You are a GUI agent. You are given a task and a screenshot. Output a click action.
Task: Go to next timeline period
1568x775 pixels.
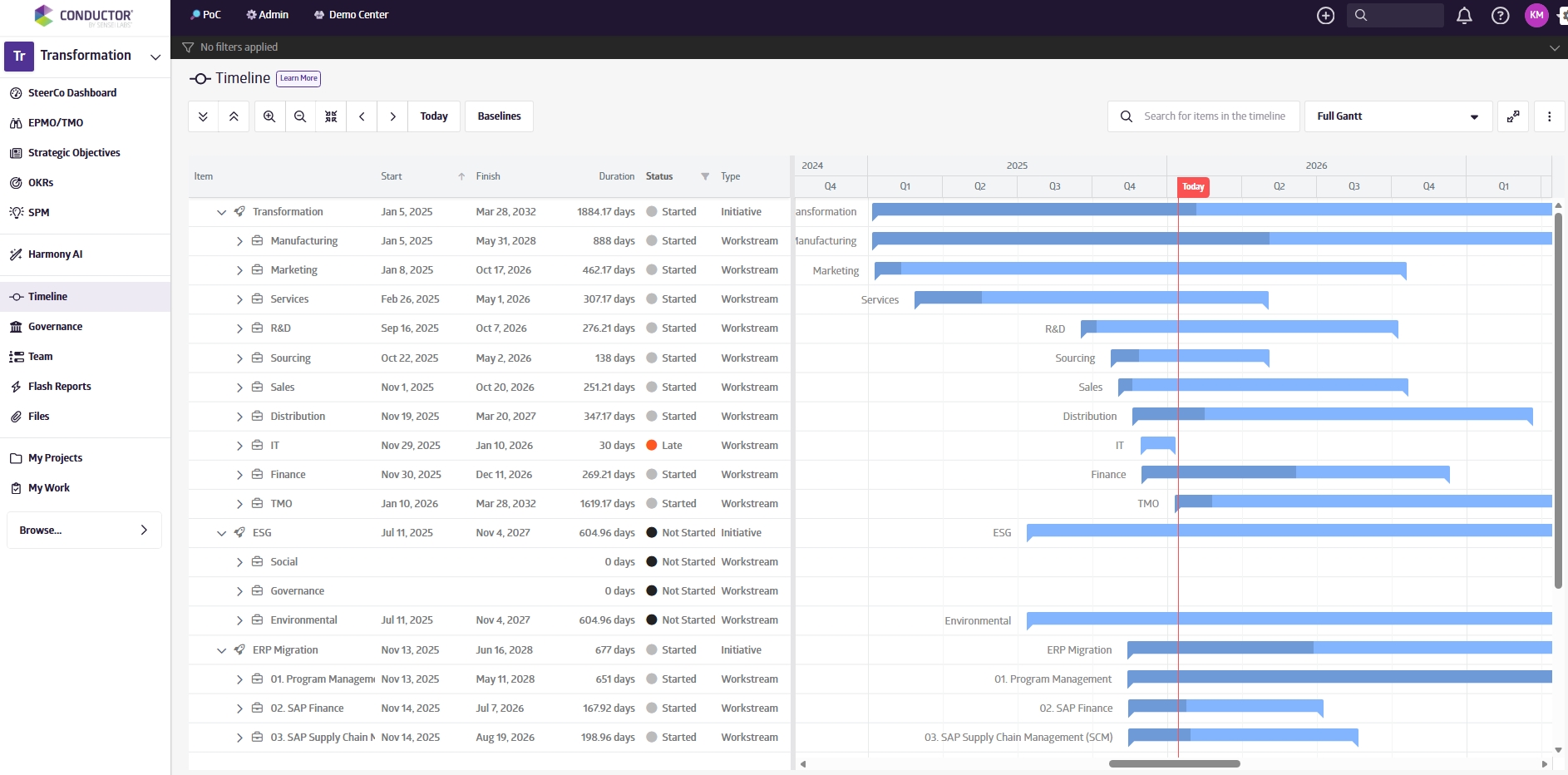pos(392,116)
